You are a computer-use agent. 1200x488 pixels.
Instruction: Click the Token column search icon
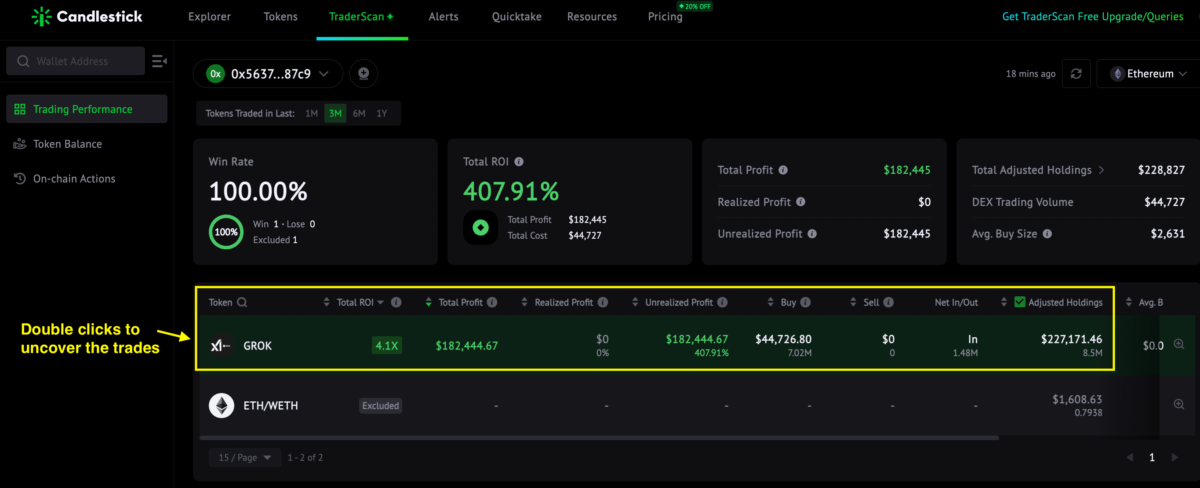point(242,302)
